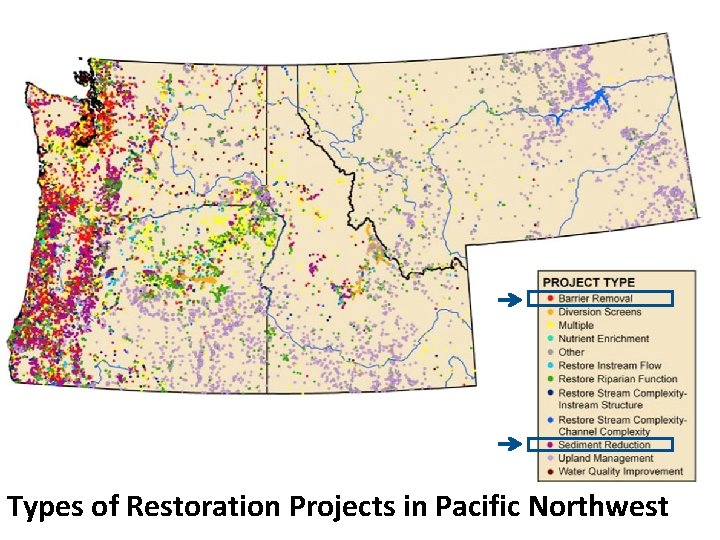
Task: Click the map title about Restoration Projects
Action: coord(338,507)
